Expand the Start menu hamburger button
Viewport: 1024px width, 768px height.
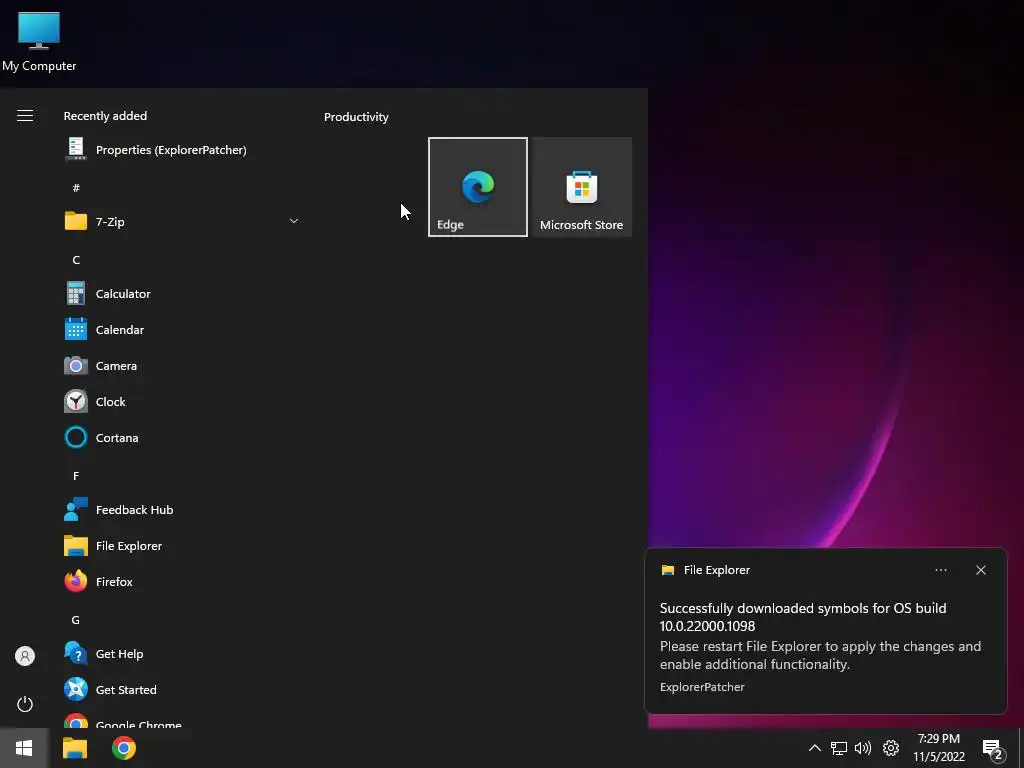[x=25, y=116]
